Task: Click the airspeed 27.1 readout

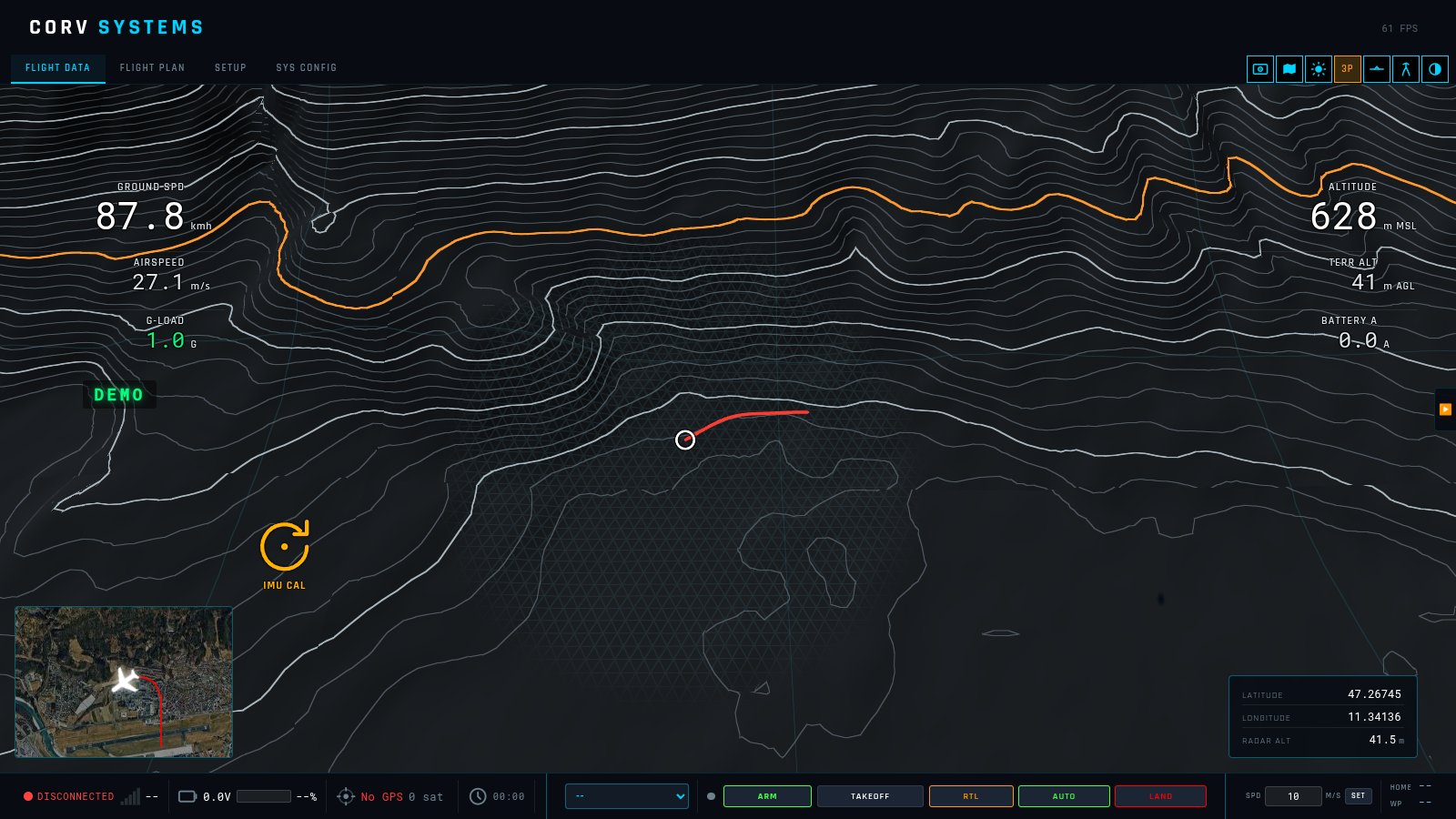Action: [158, 282]
